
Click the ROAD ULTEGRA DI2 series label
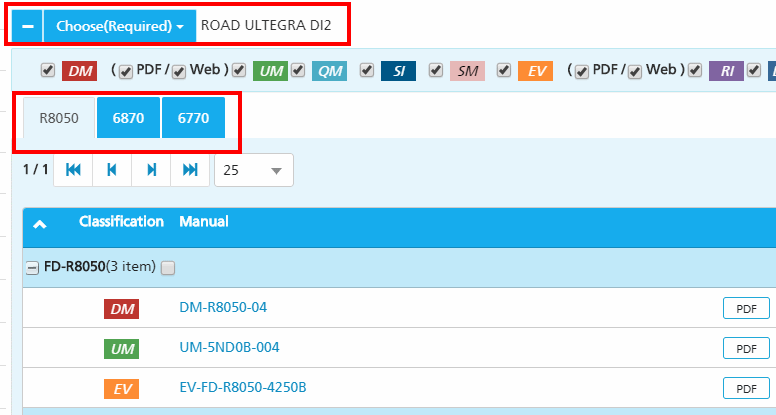[266, 25]
